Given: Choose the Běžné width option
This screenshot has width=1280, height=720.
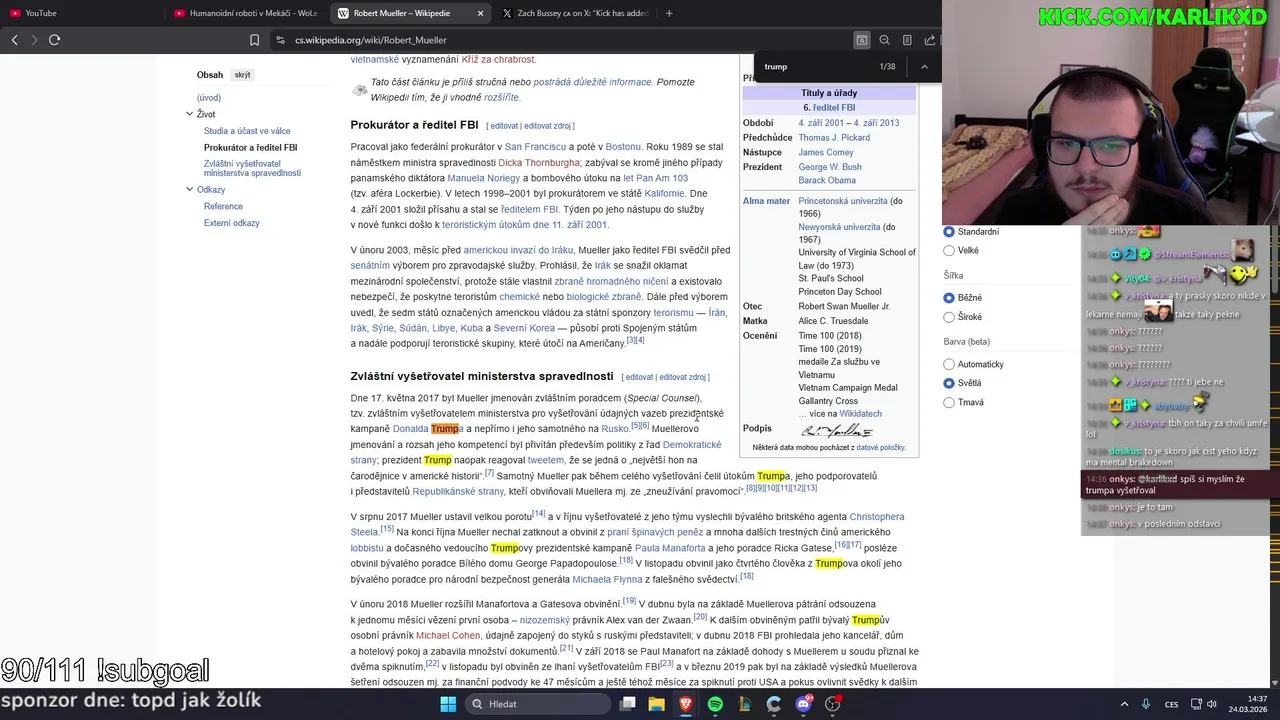Looking at the screenshot, I should (x=949, y=298).
